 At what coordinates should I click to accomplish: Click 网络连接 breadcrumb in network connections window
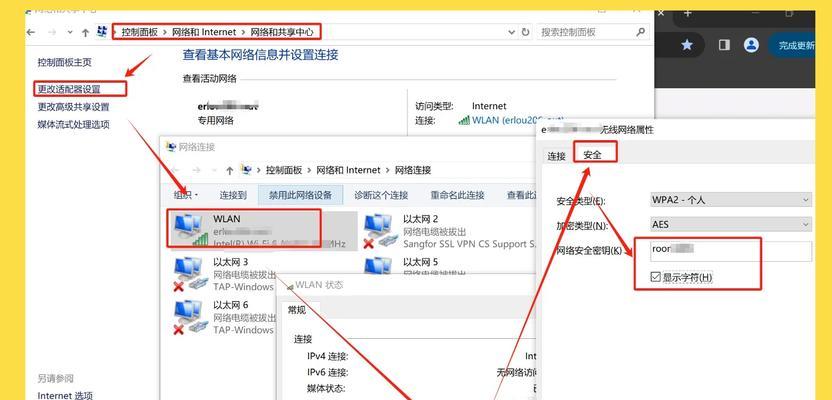[x=413, y=170]
